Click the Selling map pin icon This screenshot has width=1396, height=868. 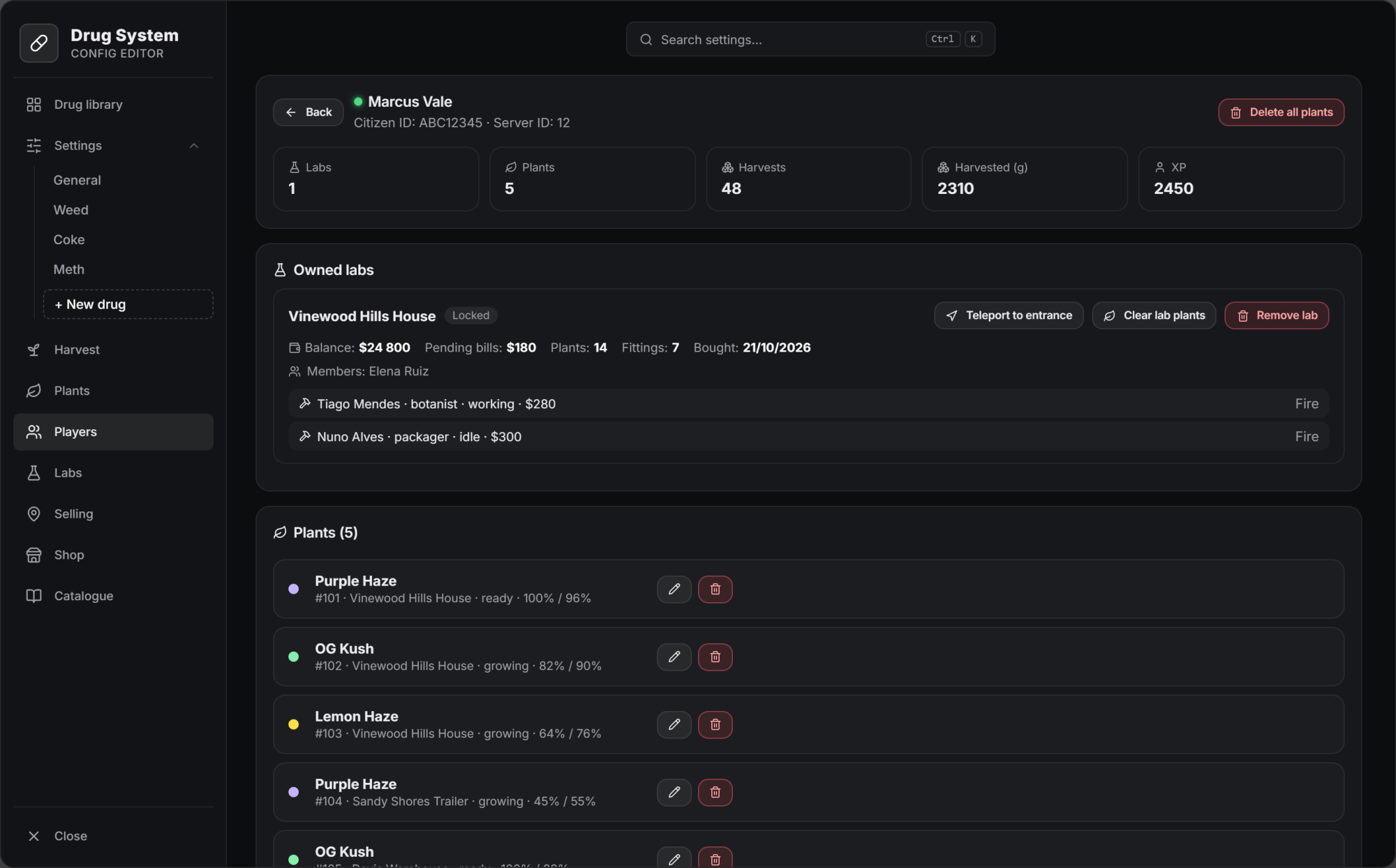pos(34,514)
